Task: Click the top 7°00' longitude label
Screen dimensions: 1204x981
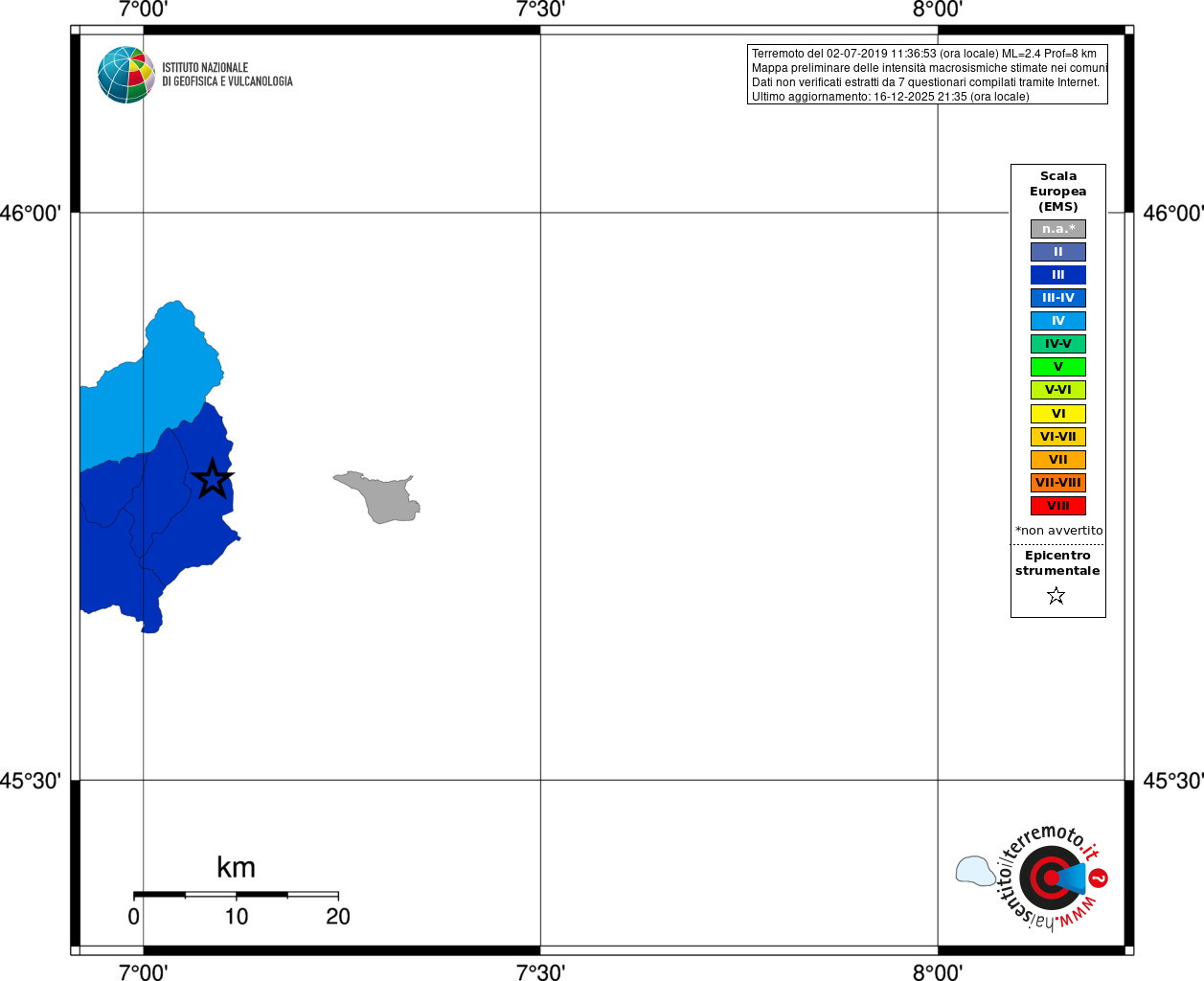Action: tap(143, 10)
